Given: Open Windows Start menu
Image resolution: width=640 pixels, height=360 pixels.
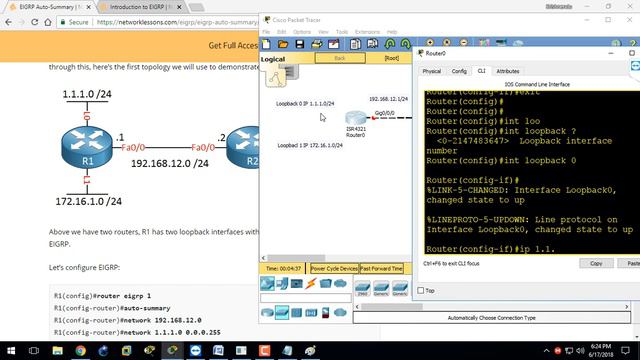Looking at the screenshot, I should (x=11, y=351).
